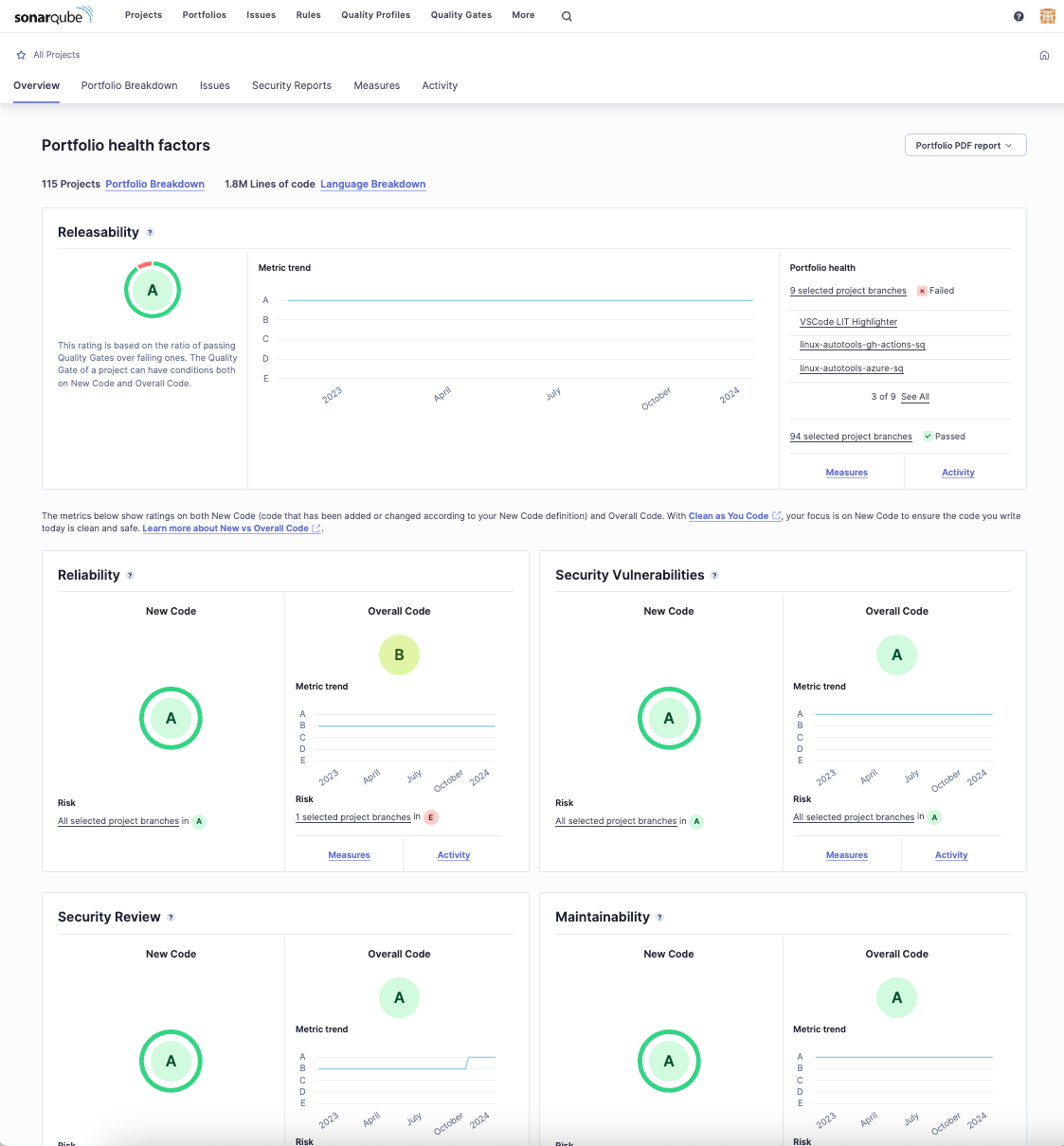Open the Clean as You Code external link
This screenshot has height=1146, width=1064.
[728, 516]
